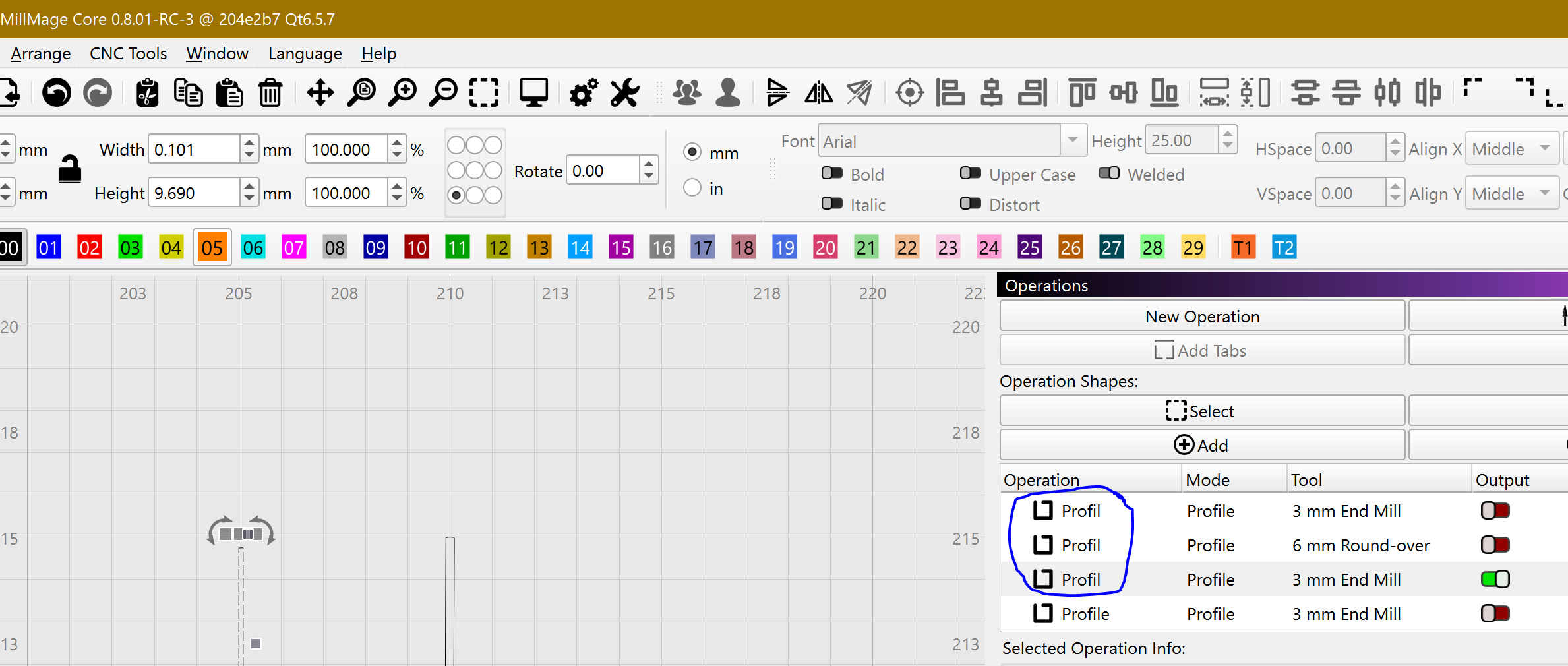
Task: Click the mirror horizontal flip icon
Action: point(818,92)
